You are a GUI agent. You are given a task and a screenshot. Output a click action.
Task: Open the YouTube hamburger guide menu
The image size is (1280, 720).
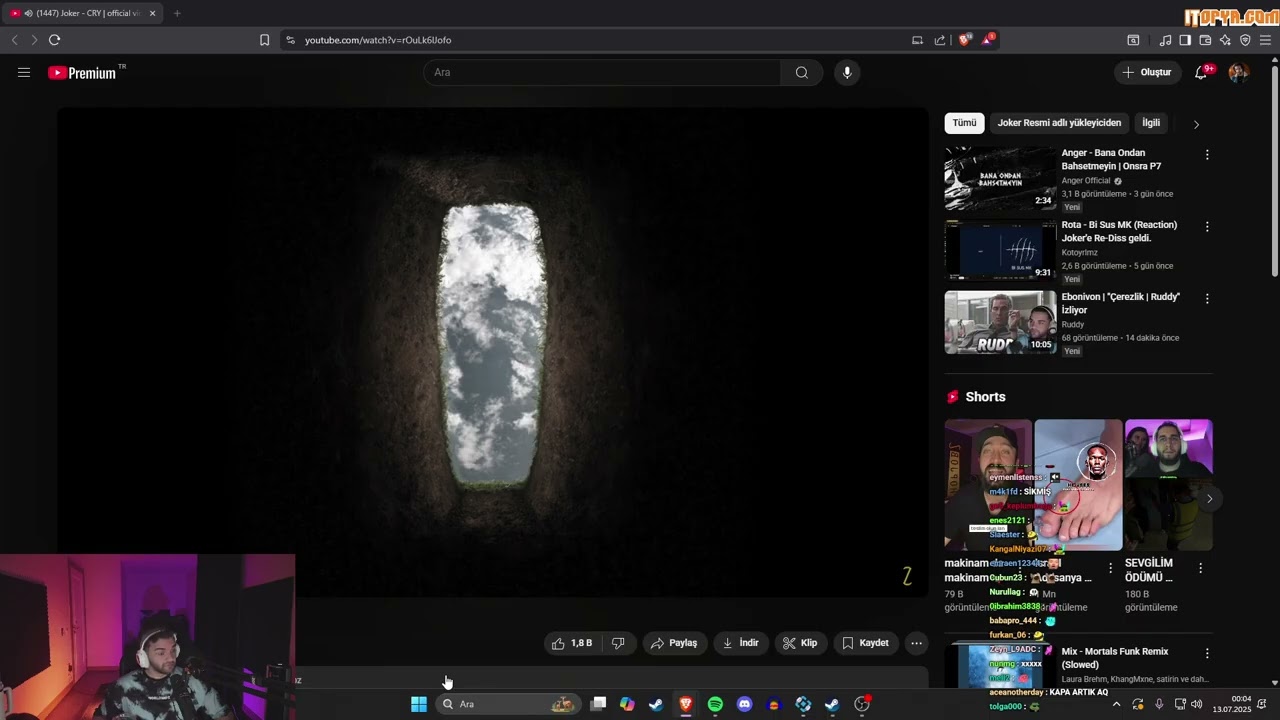[x=24, y=72]
